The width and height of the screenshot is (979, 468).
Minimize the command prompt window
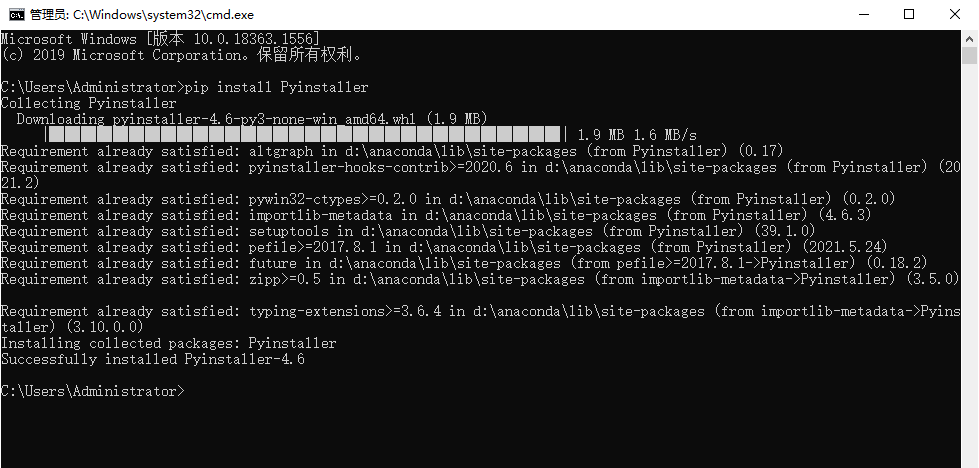click(x=863, y=14)
